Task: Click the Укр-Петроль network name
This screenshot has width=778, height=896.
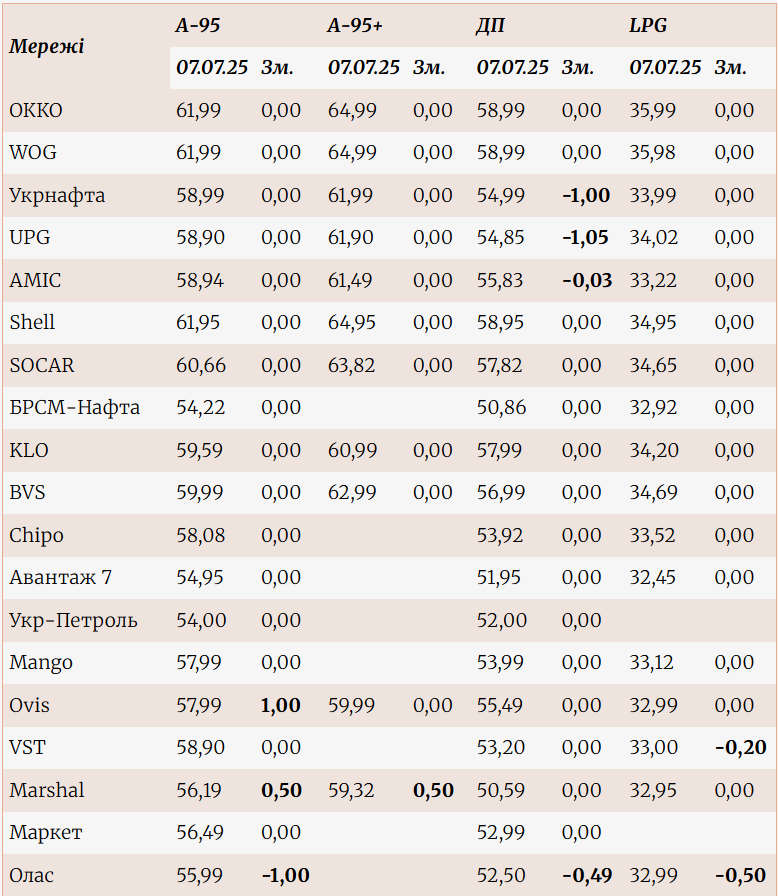Action: click(x=74, y=620)
